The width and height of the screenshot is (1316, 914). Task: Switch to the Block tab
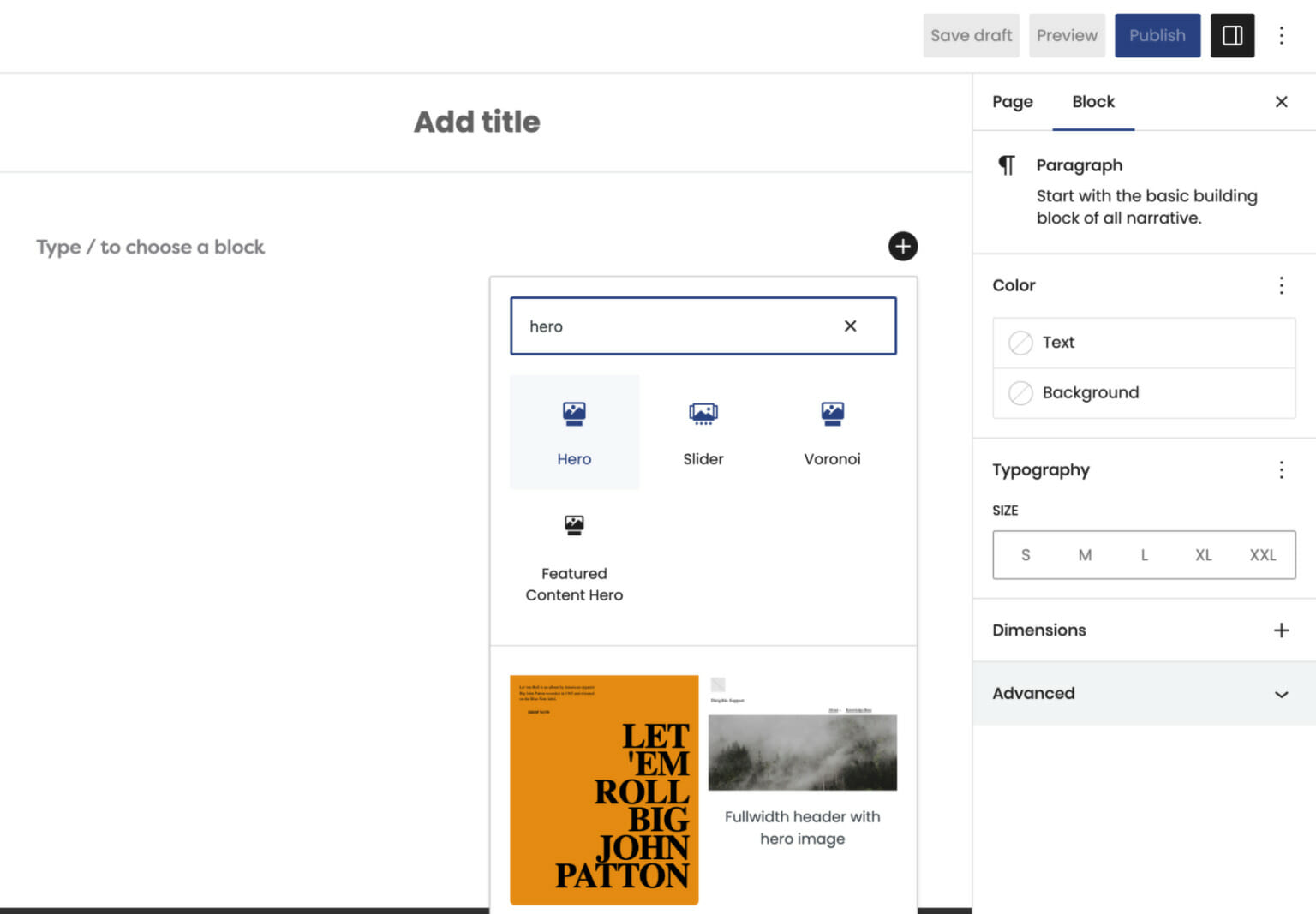1092,102
